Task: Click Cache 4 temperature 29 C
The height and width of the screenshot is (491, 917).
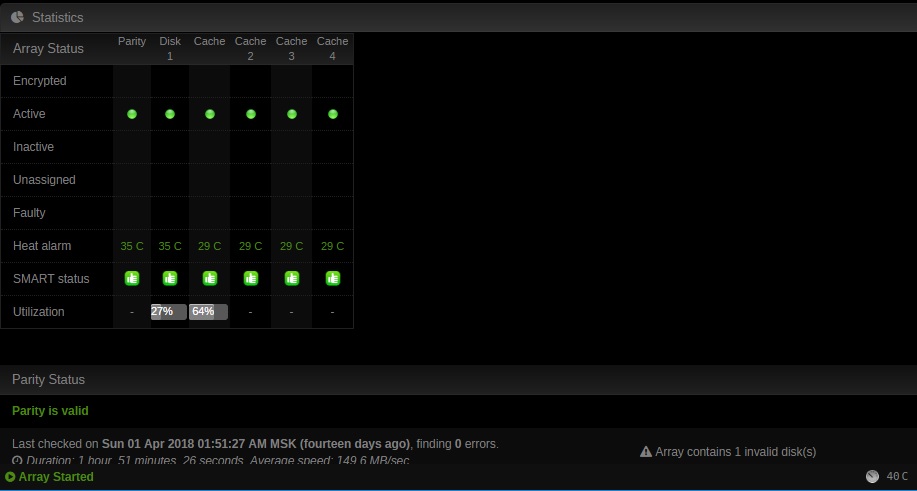Action: (x=332, y=247)
